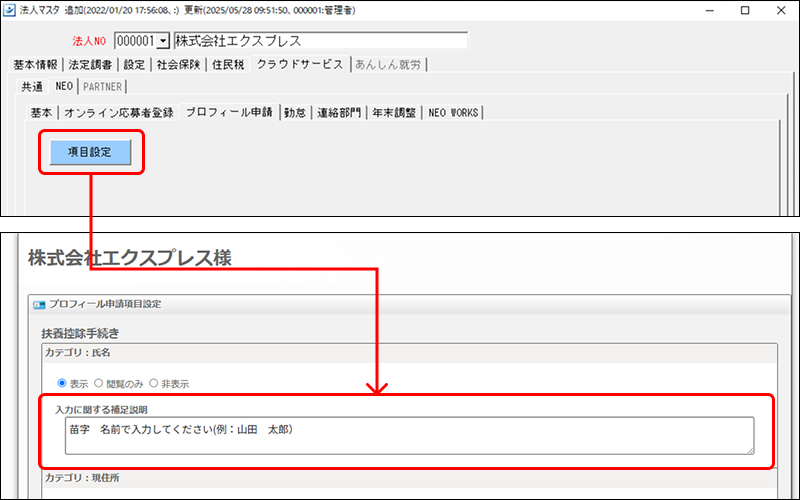Image resolution: width=800 pixels, height=500 pixels.
Task: Switch to the 法定調書 tab
Action: 90,64
